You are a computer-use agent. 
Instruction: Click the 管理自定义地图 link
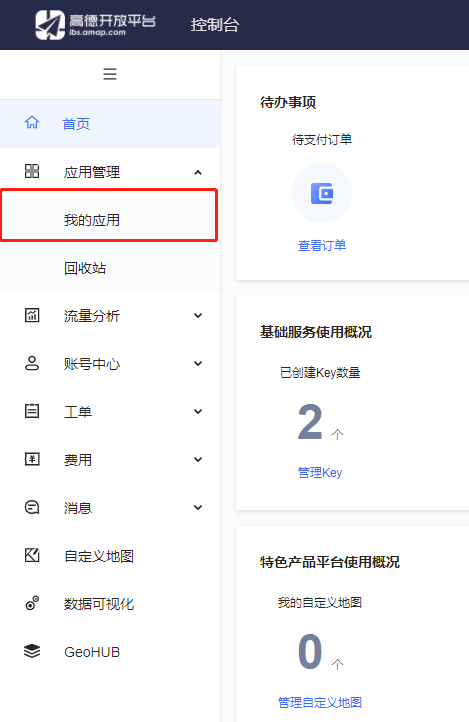tap(320, 702)
